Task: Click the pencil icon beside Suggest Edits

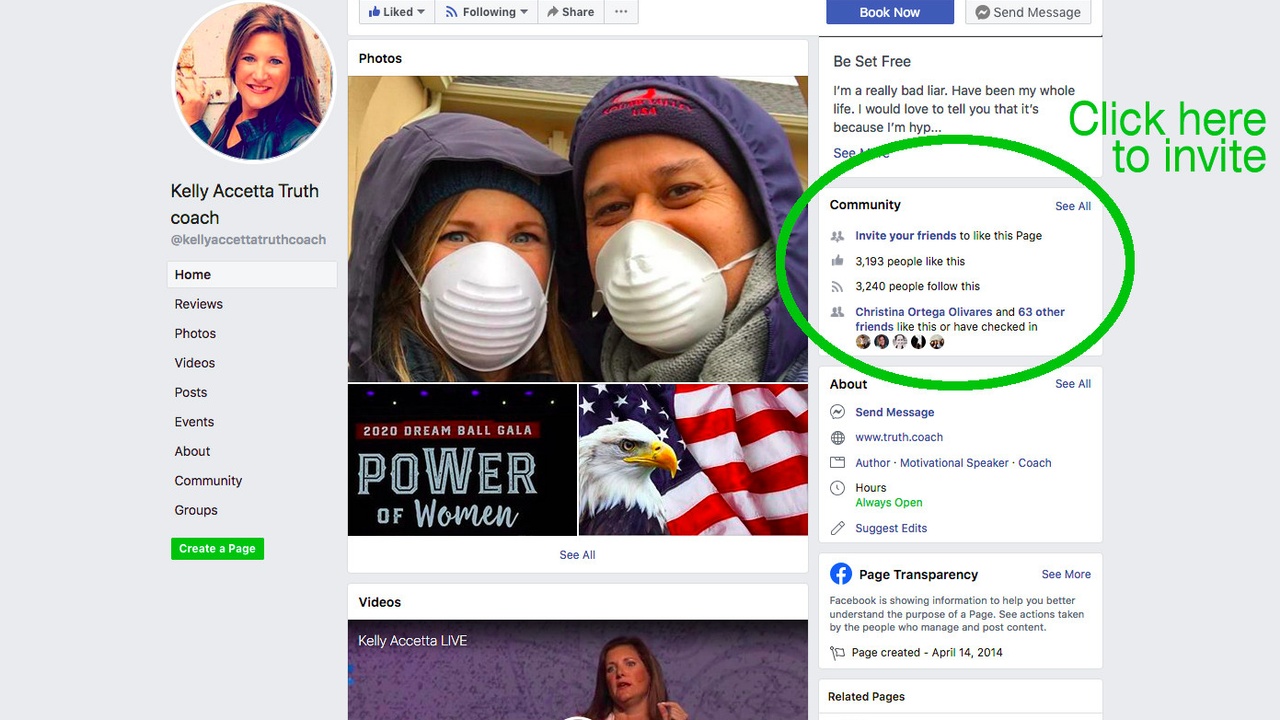Action: coord(838,528)
